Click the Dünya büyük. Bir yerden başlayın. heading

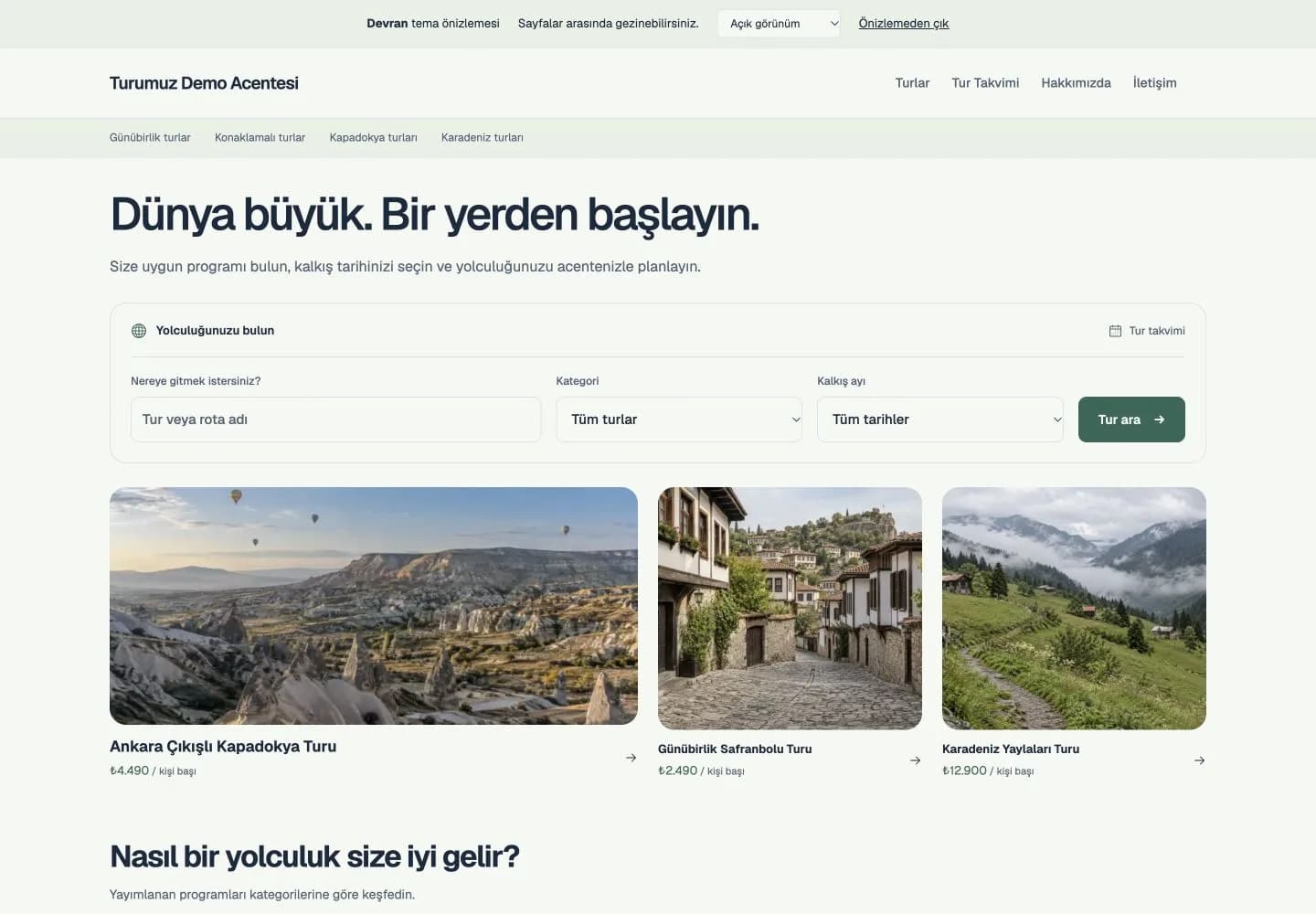434,216
